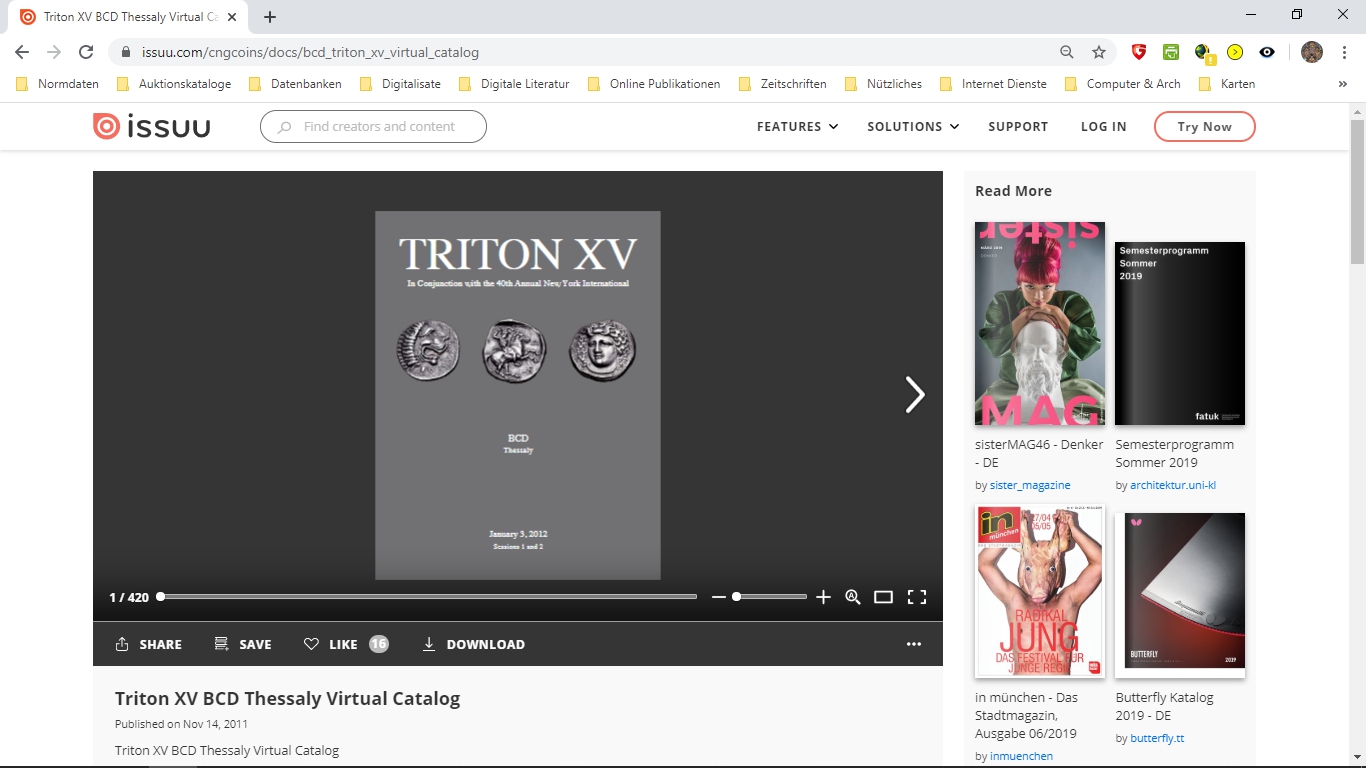This screenshot has width=1366, height=768.
Task: Toggle the page view mode icon
Action: tap(883, 597)
